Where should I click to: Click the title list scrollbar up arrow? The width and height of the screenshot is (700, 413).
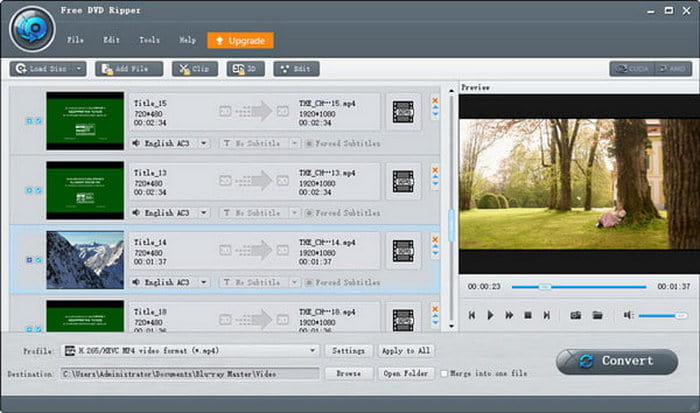[x=451, y=91]
